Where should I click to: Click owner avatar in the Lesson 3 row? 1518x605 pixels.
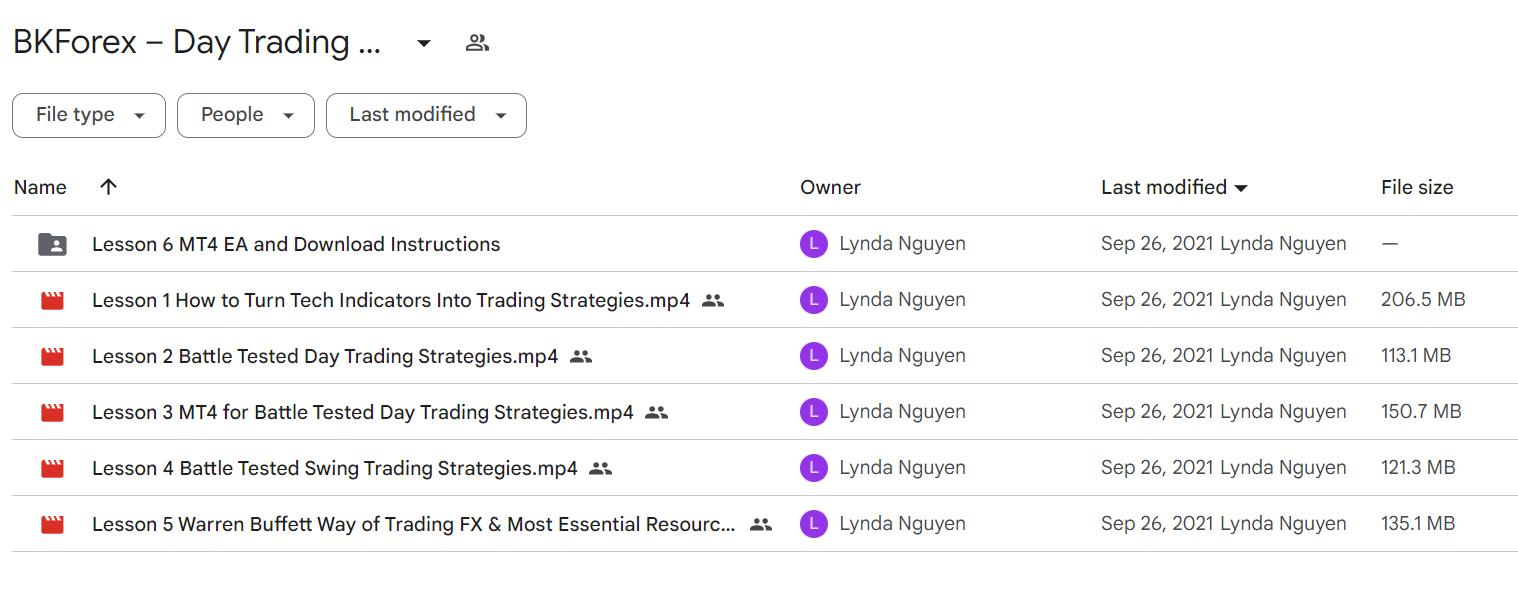pos(814,412)
